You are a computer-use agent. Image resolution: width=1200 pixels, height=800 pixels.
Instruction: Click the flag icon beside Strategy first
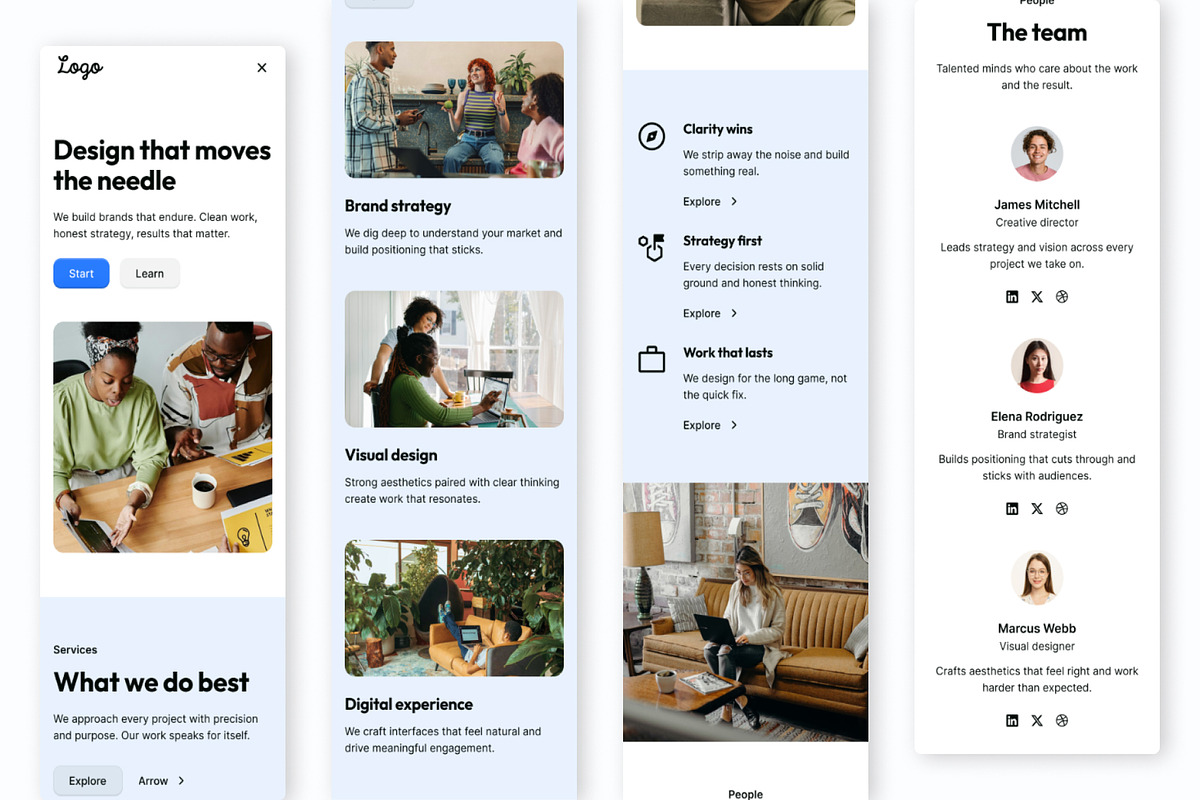[x=652, y=248]
